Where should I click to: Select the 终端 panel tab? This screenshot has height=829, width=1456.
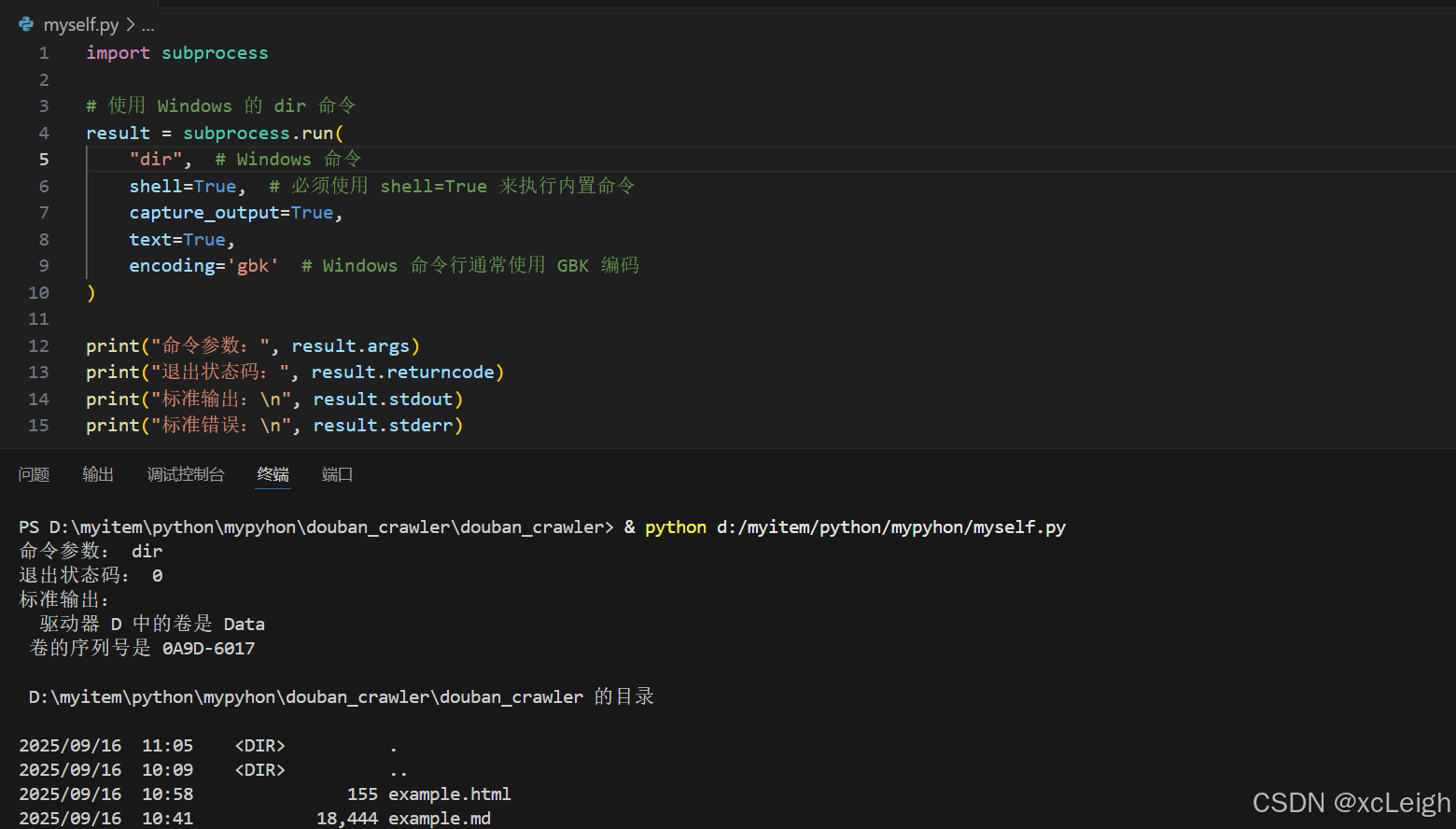coord(273,474)
